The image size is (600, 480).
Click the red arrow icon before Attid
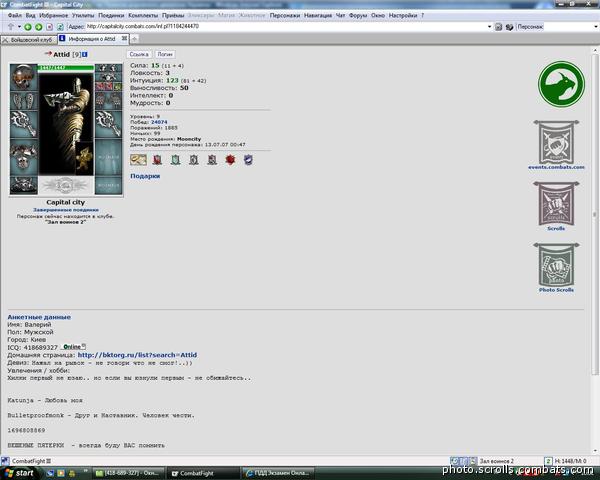(x=48, y=54)
